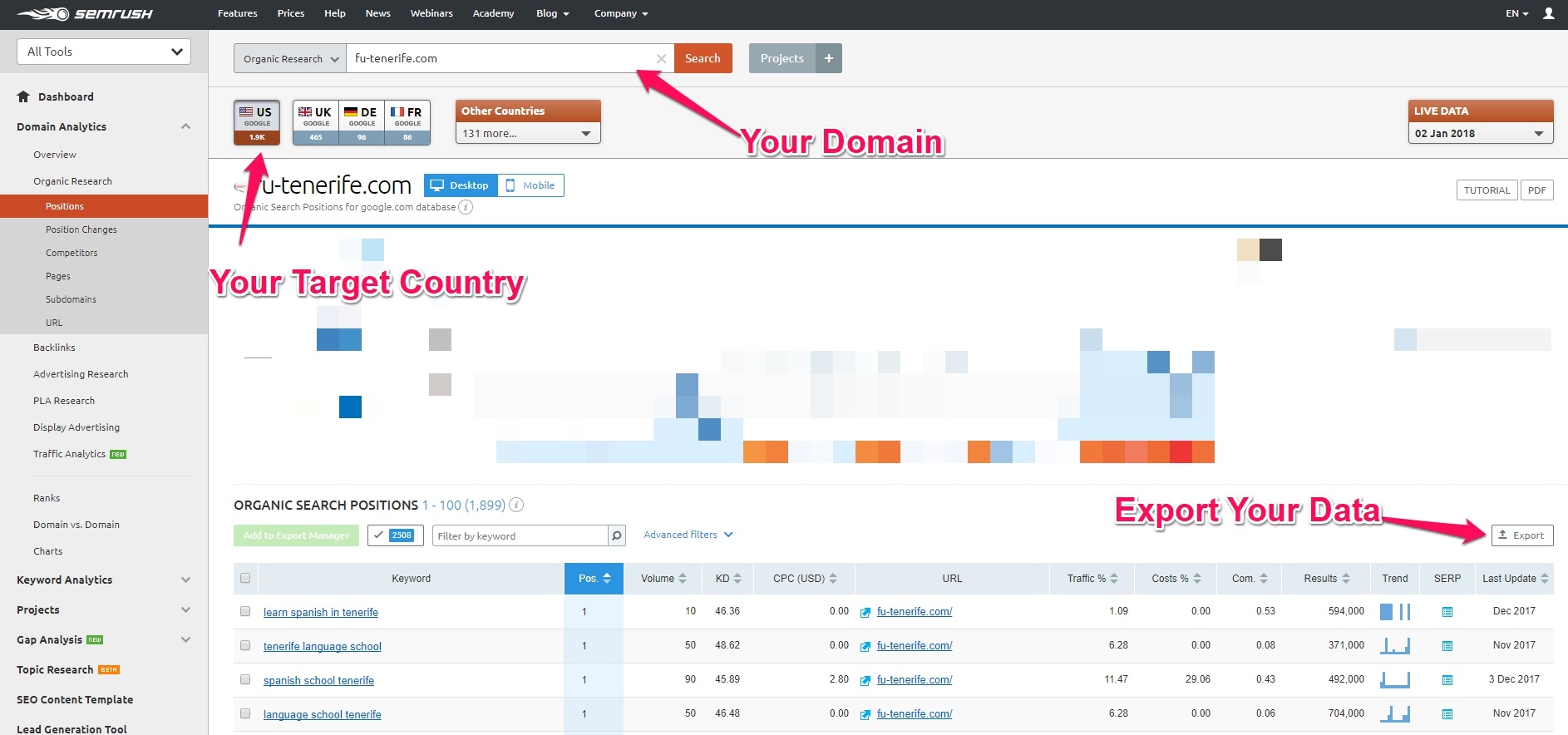Open the external link icon for spanish school tenerife
Viewport: 1568px width, 735px height.
point(865,680)
